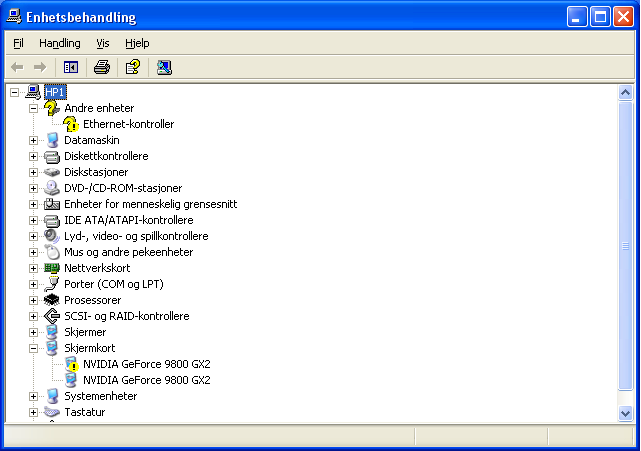Expand the Datamaskin tree node
The height and width of the screenshot is (451, 641).
[33, 140]
